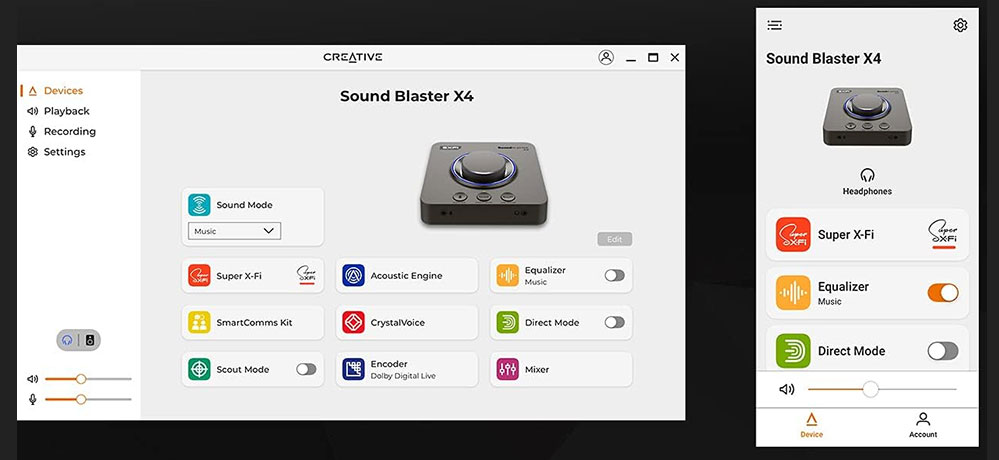This screenshot has height=460, width=999.
Task: Click the Edit button below device image
Action: [614, 239]
